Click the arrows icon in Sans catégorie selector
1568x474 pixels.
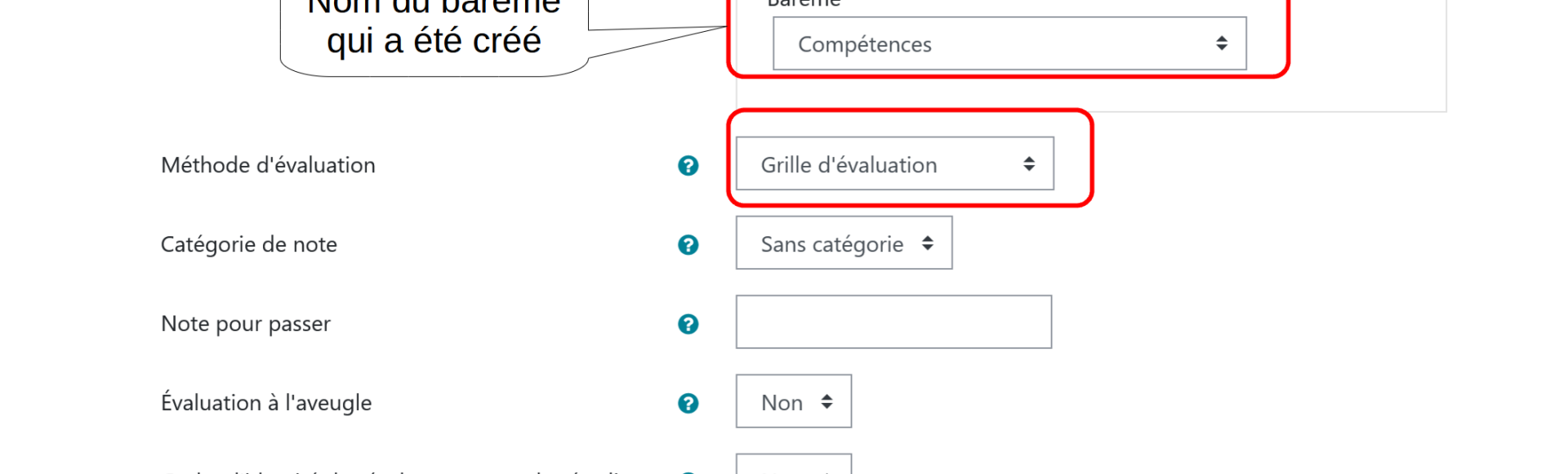pos(928,244)
